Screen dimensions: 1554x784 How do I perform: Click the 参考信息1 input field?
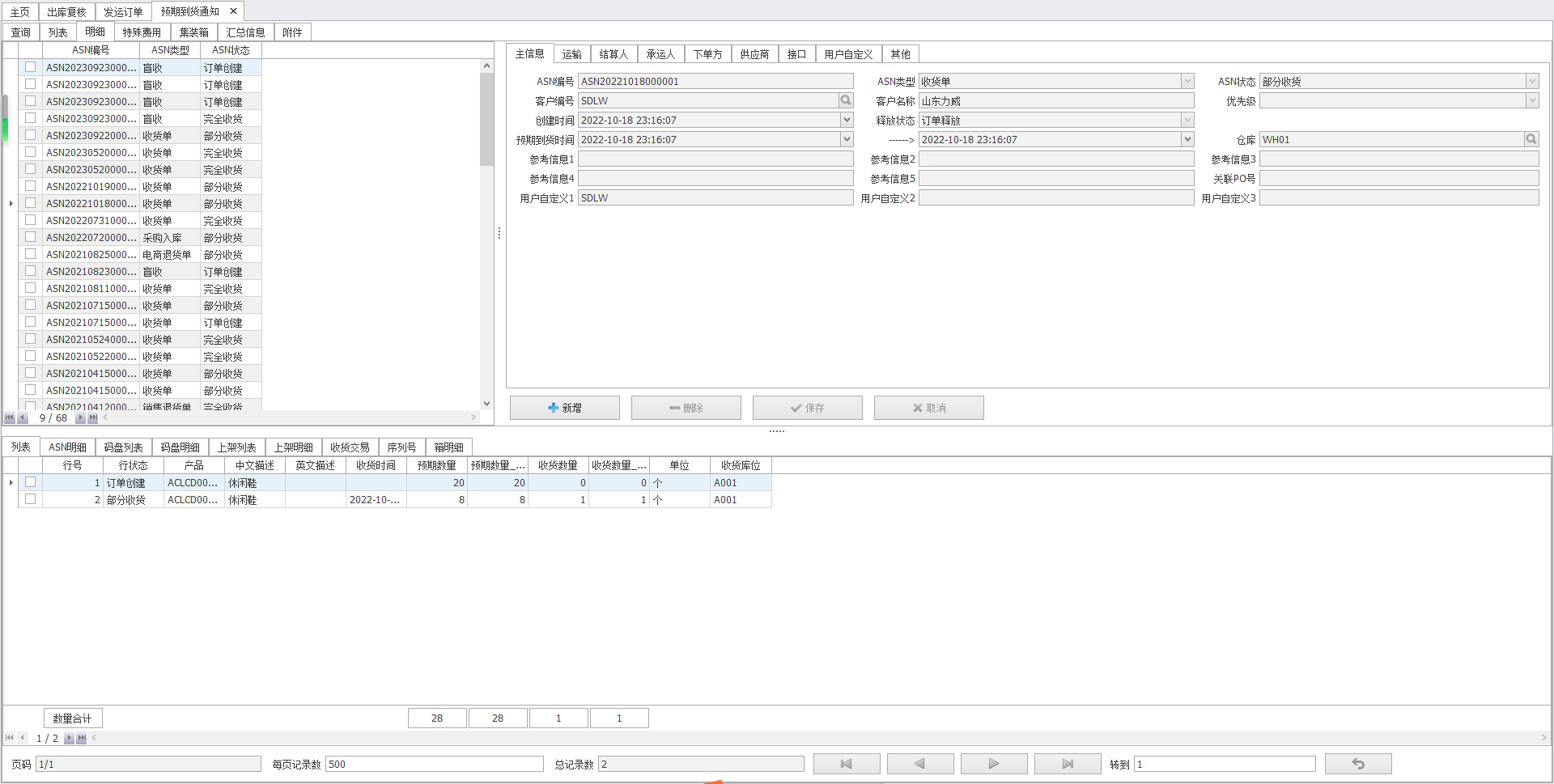click(x=715, y=159)
